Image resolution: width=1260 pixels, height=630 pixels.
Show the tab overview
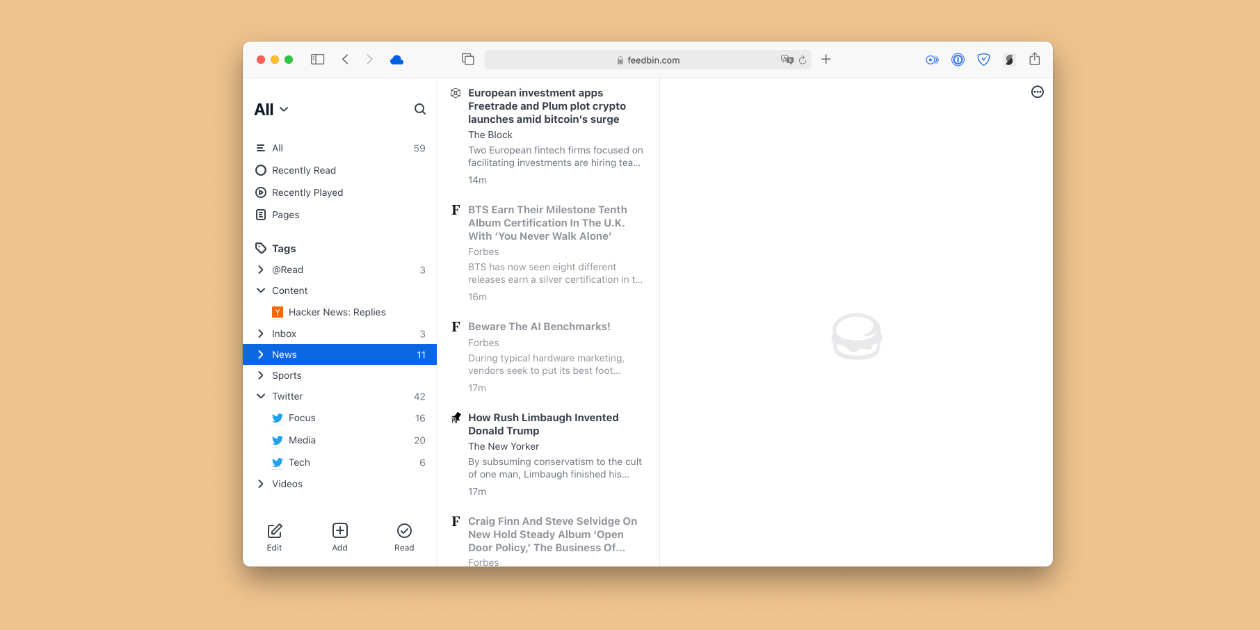(468, 60)
